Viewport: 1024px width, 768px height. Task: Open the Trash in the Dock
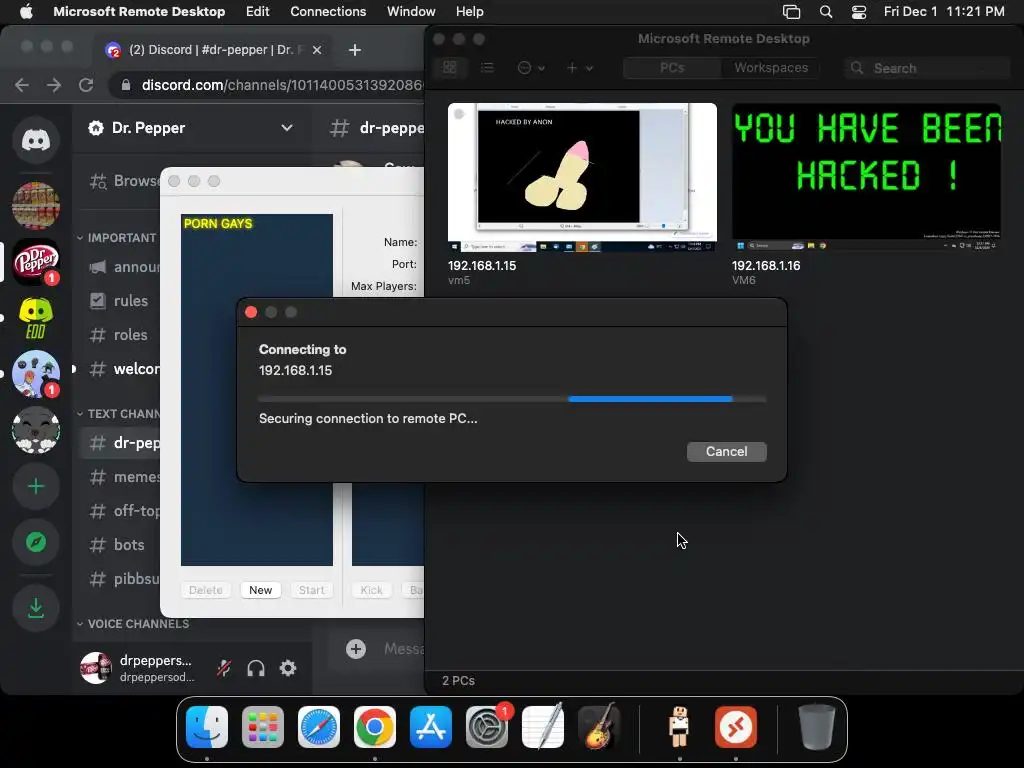[816, 726]
